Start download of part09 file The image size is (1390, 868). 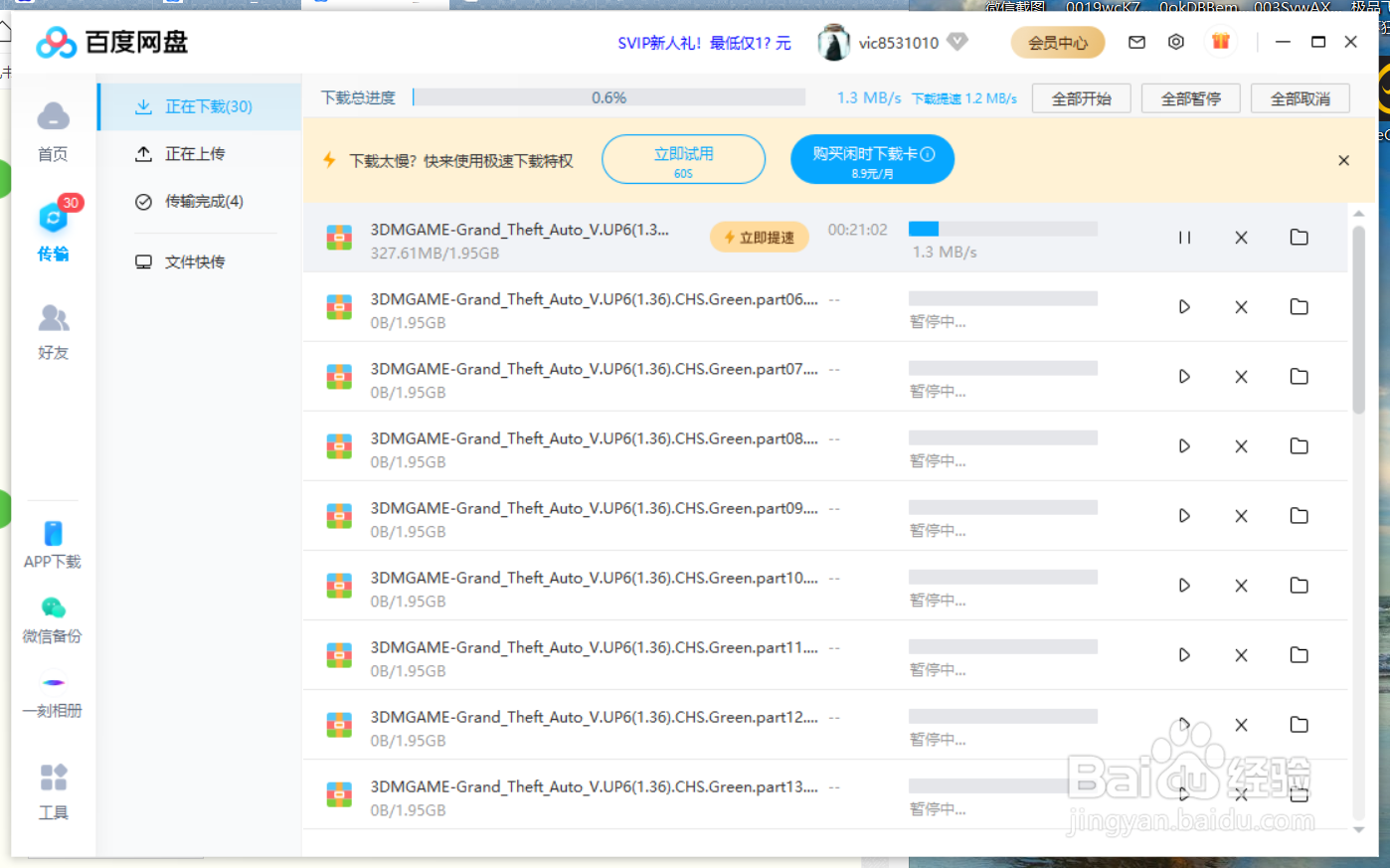tap(1184, 516)
